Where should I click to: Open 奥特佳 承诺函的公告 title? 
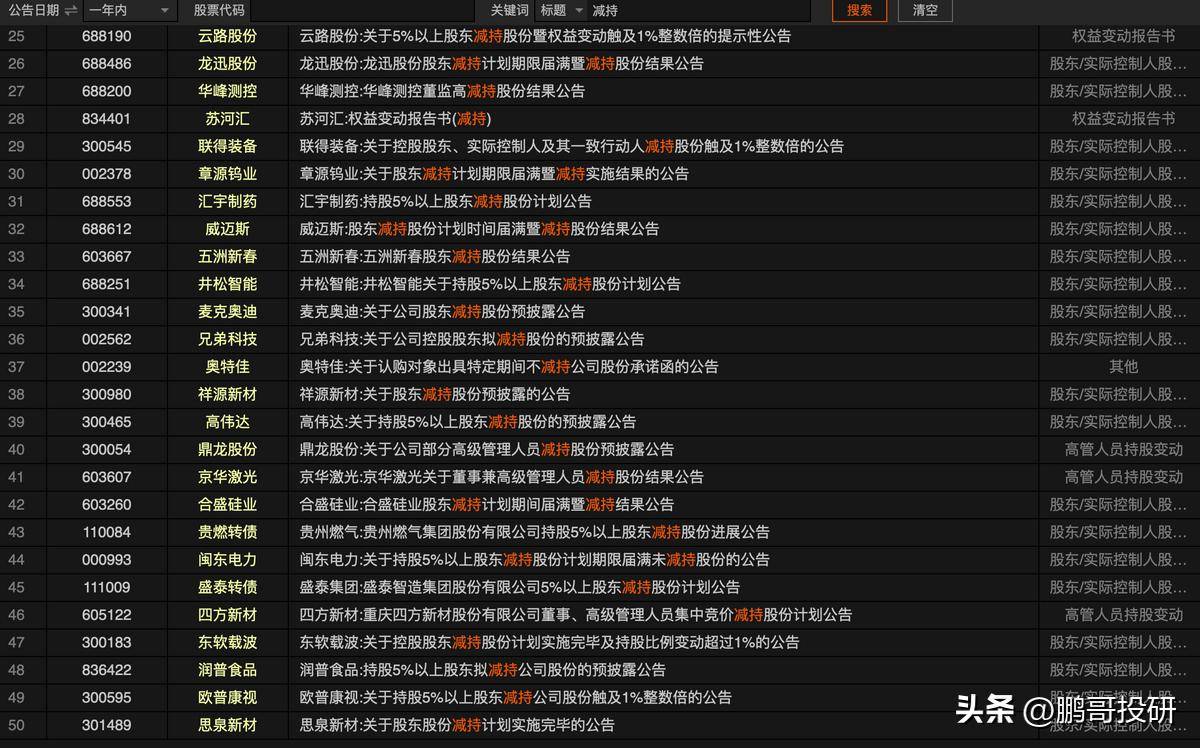tap(509, 366)
